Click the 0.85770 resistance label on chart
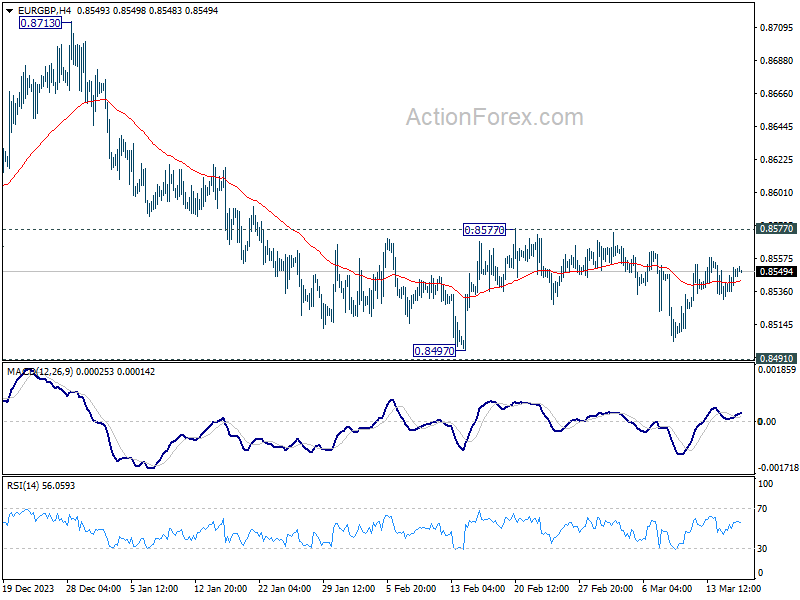The height and width of the screenshot is (600, 800). pyautogui.click(x=484, y=230)
